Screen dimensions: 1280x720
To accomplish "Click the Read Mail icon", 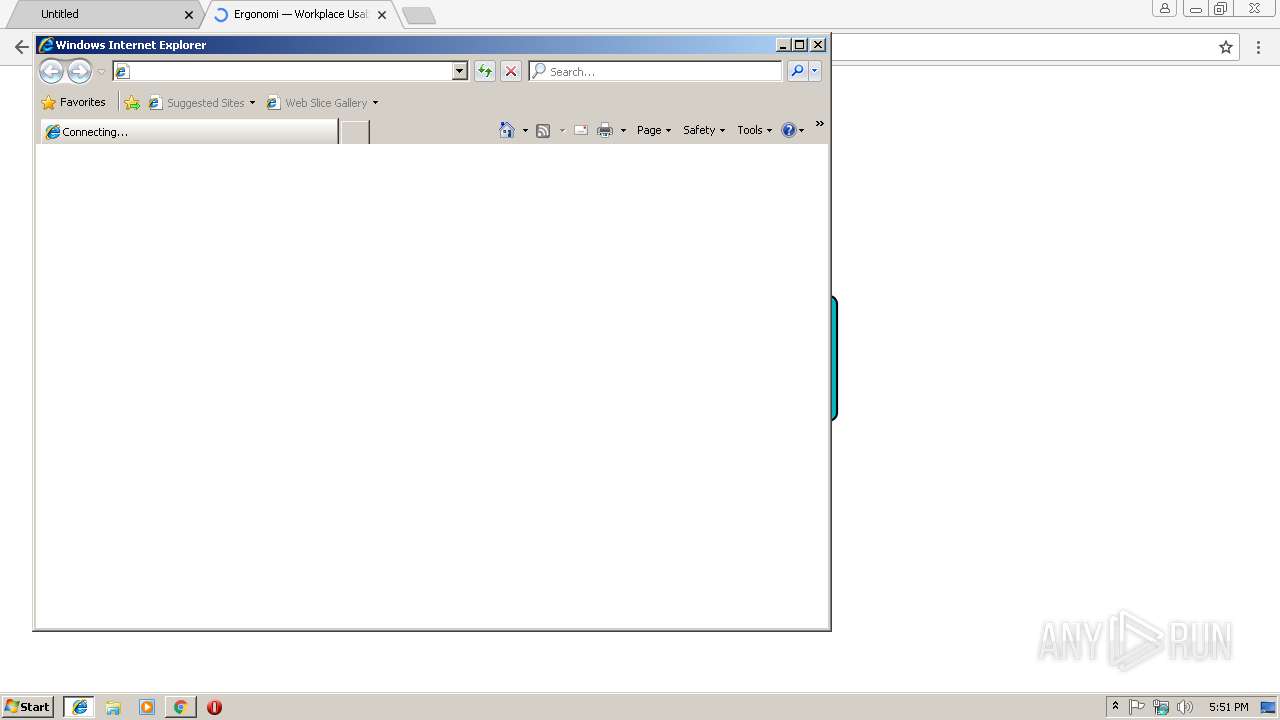I will 580,130.
